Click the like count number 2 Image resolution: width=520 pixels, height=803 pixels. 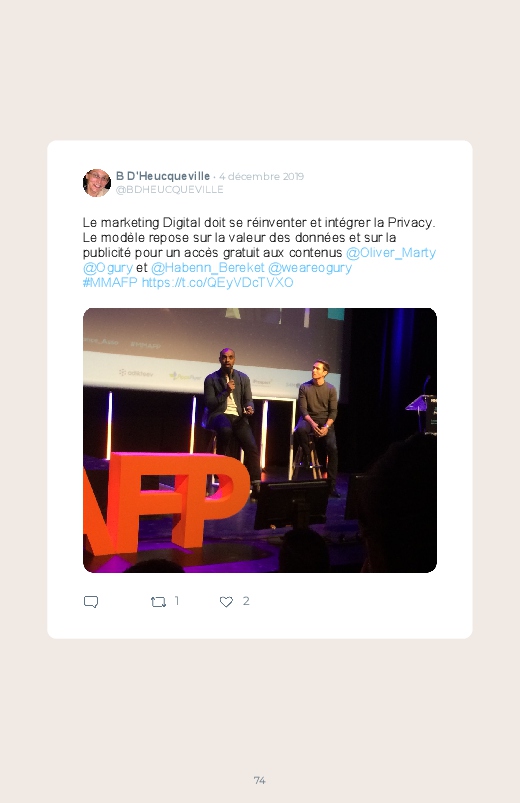[x=246, y=601]
